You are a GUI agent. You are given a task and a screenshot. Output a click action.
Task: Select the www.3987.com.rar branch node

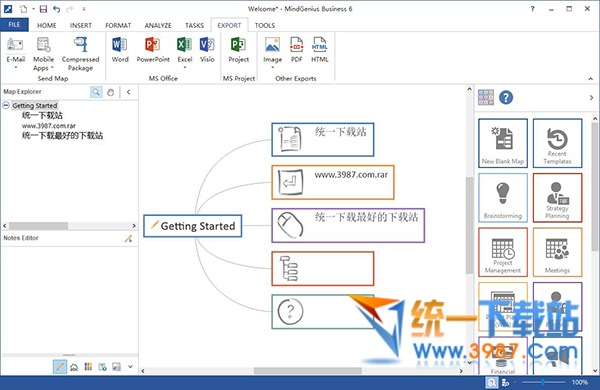coord(333,183)
